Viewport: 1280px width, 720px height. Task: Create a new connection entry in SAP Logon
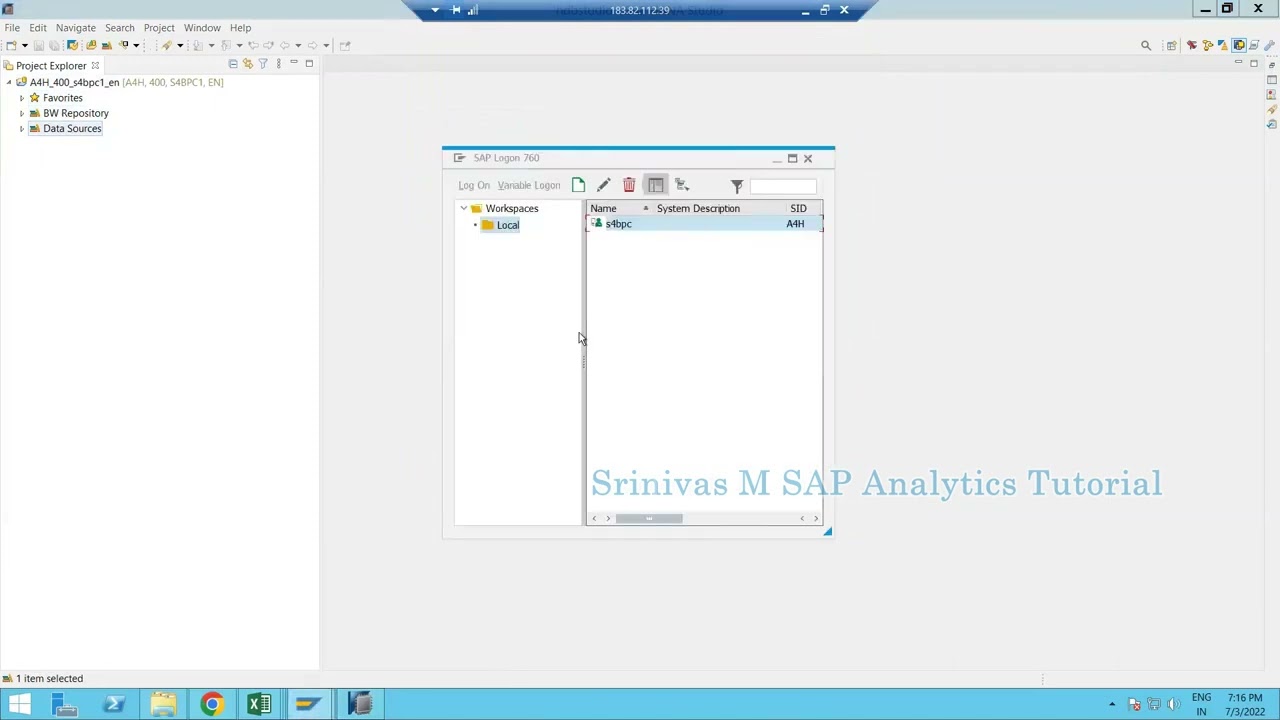click(578, 185)
